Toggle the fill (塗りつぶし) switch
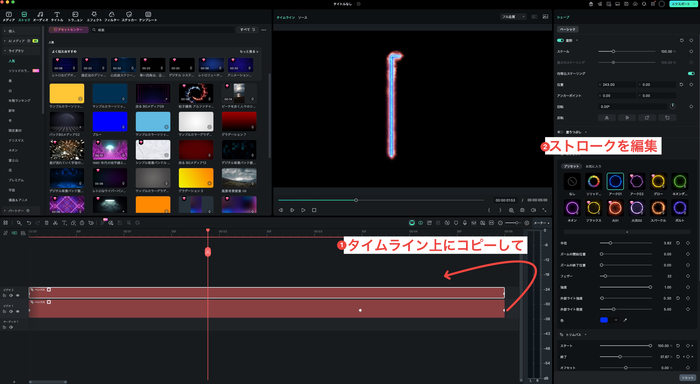The width and height of the screenshot is (700, 384). point(560,132)
